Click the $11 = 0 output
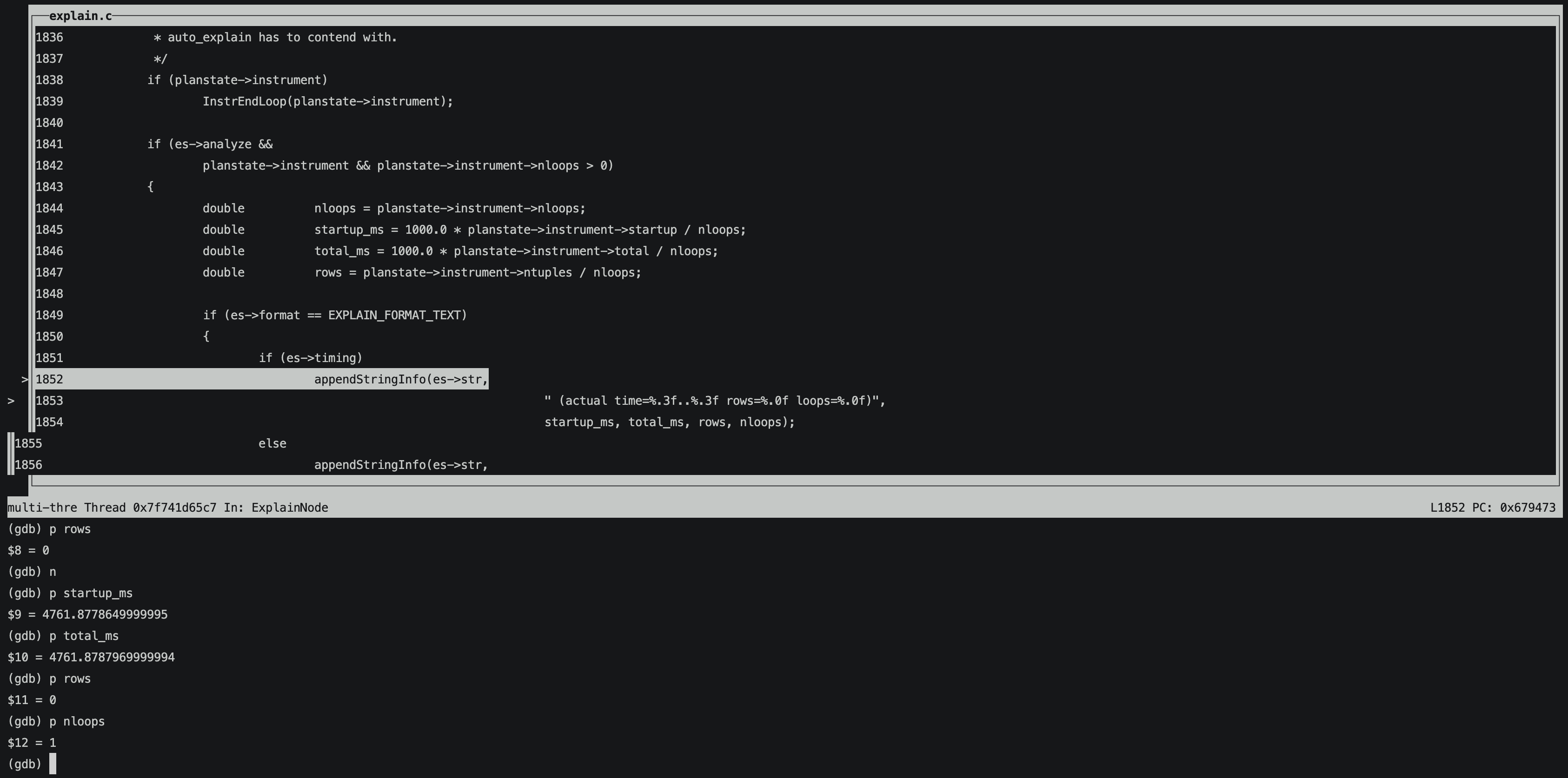 click(32, 700)
